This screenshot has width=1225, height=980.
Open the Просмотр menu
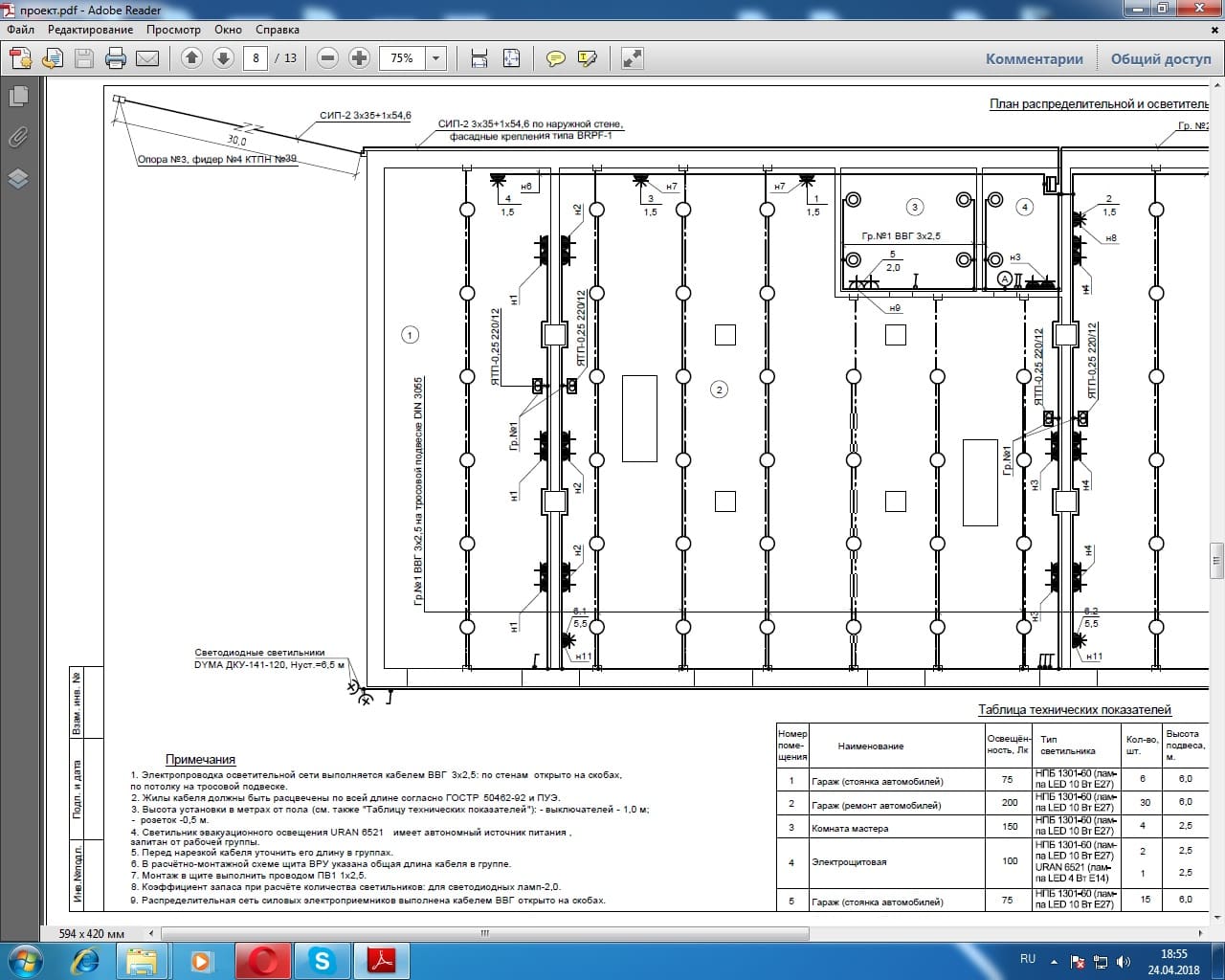[173, 30]
